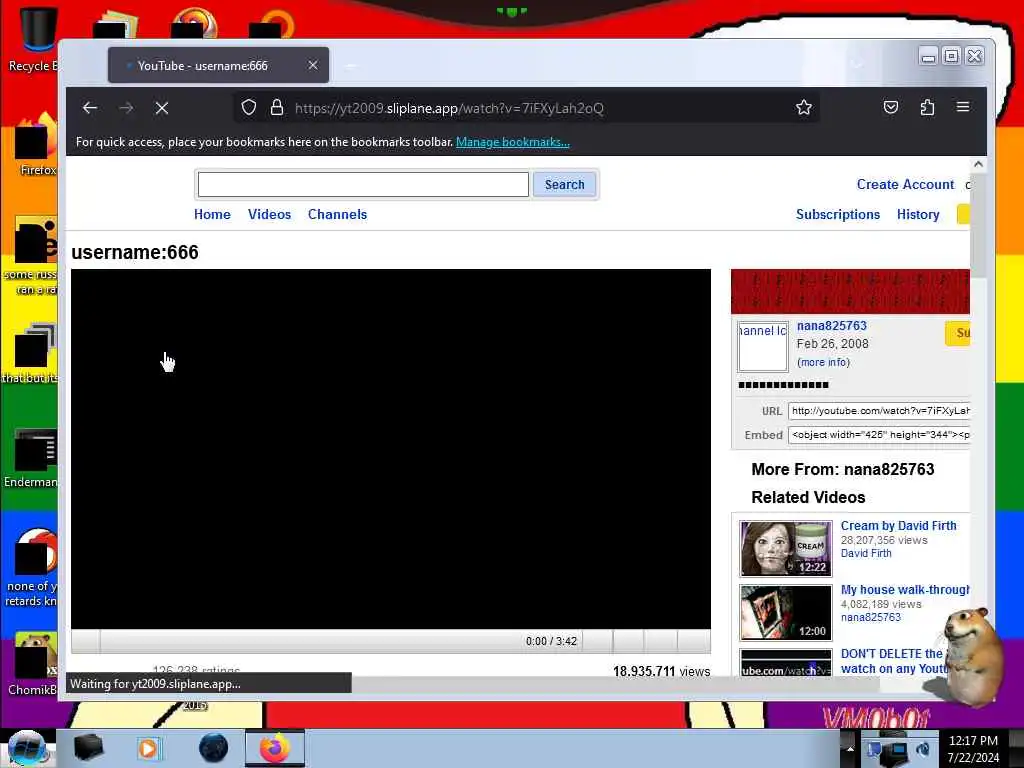Stop loading the page
This screenshot has height=768, width=1024.
coord(162,108)
